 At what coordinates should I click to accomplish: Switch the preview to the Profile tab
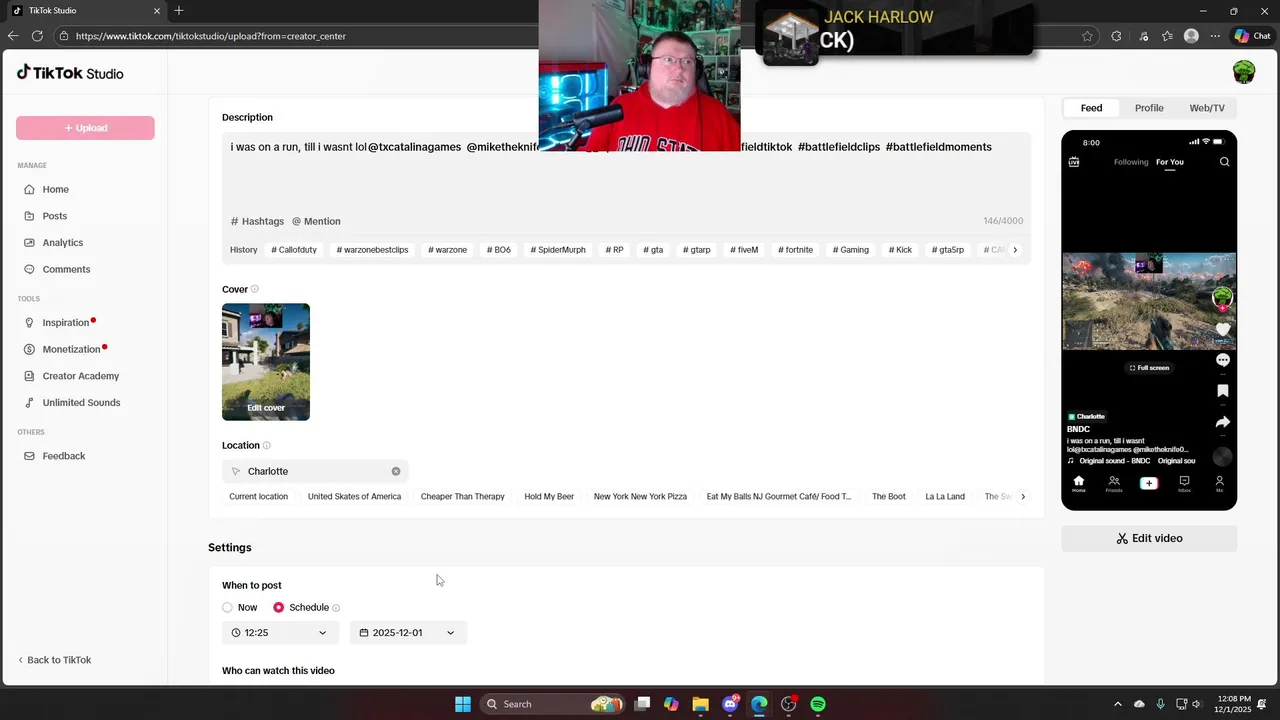(1149, 108)
